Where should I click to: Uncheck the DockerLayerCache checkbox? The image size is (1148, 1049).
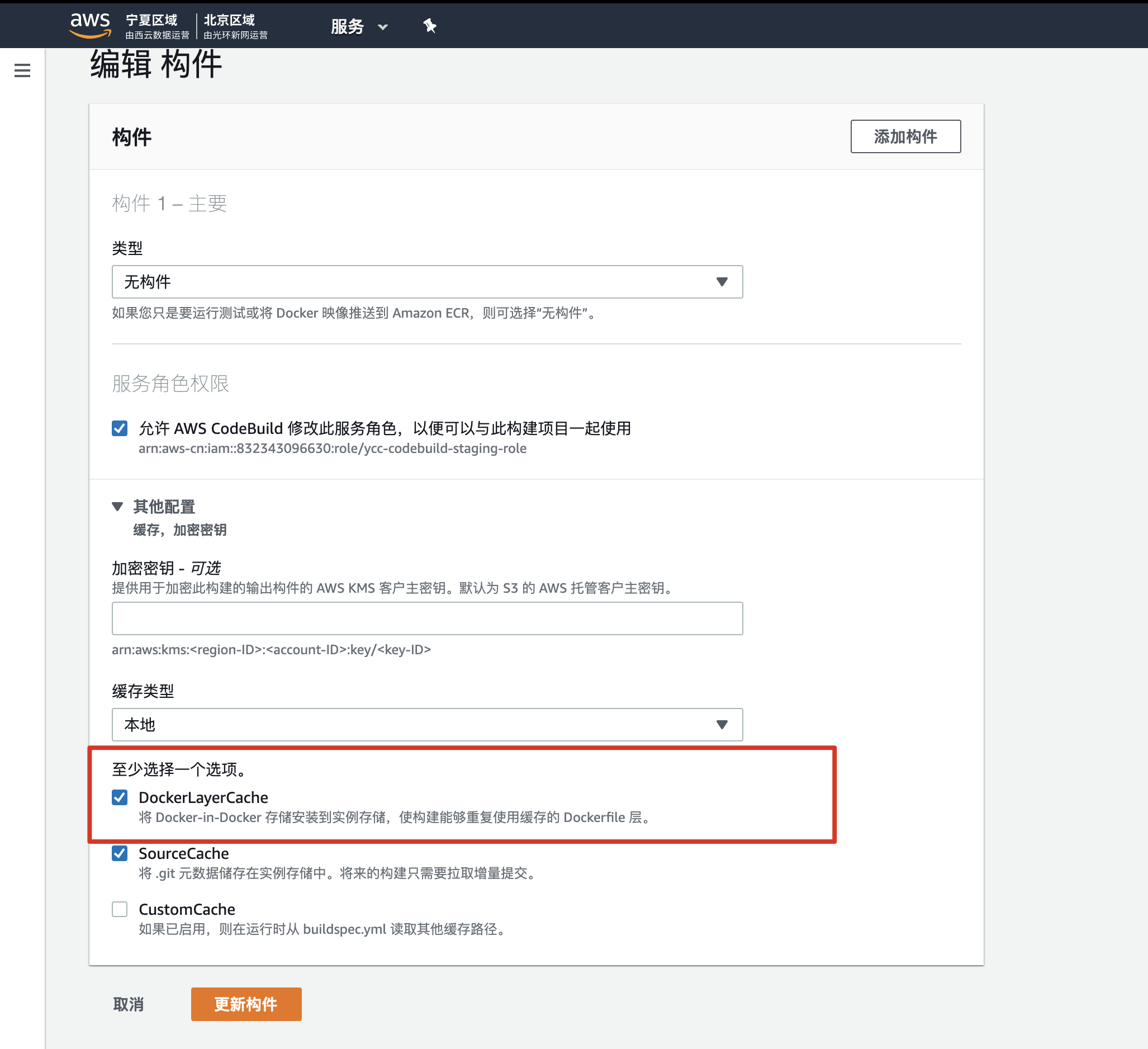pos(120,797)
